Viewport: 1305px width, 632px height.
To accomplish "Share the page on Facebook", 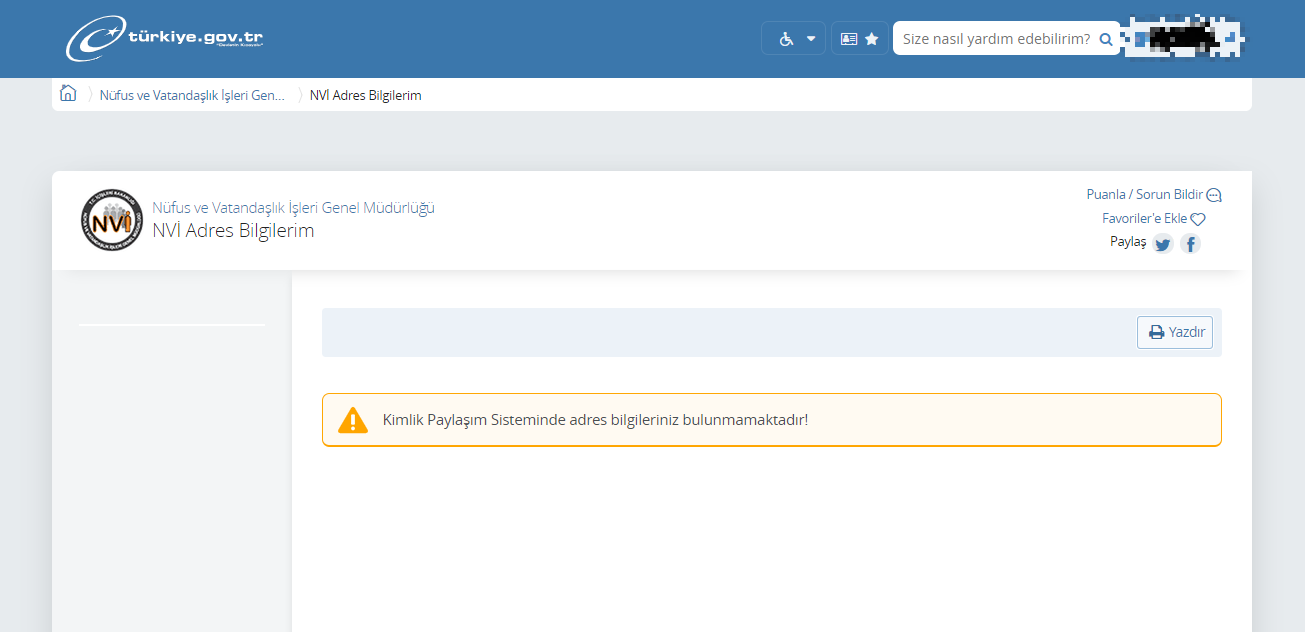I will 1190,244.
